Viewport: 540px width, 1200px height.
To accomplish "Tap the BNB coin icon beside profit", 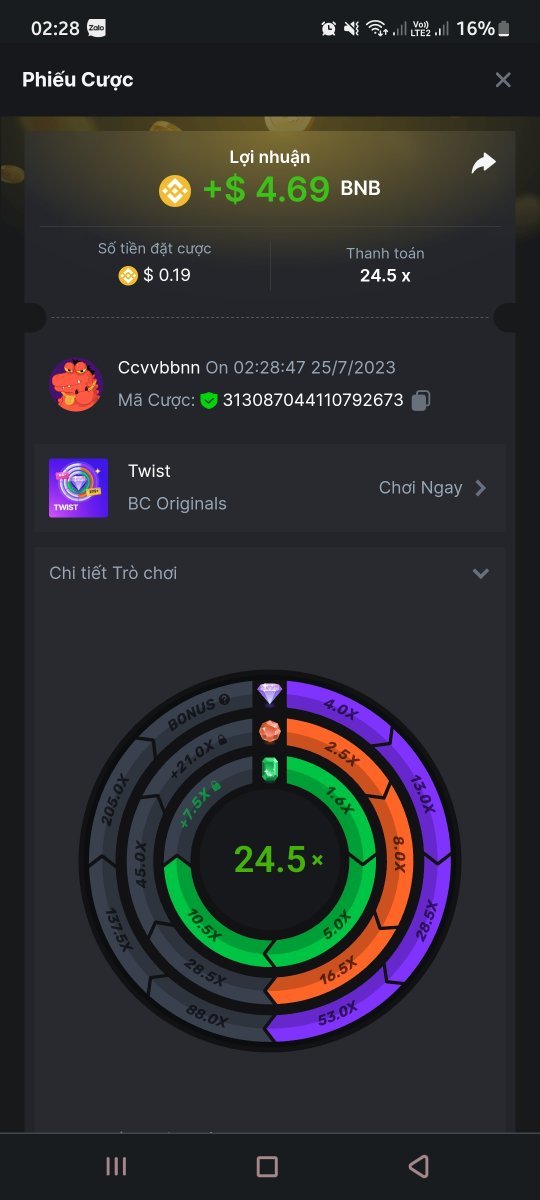I will [175, 190].
